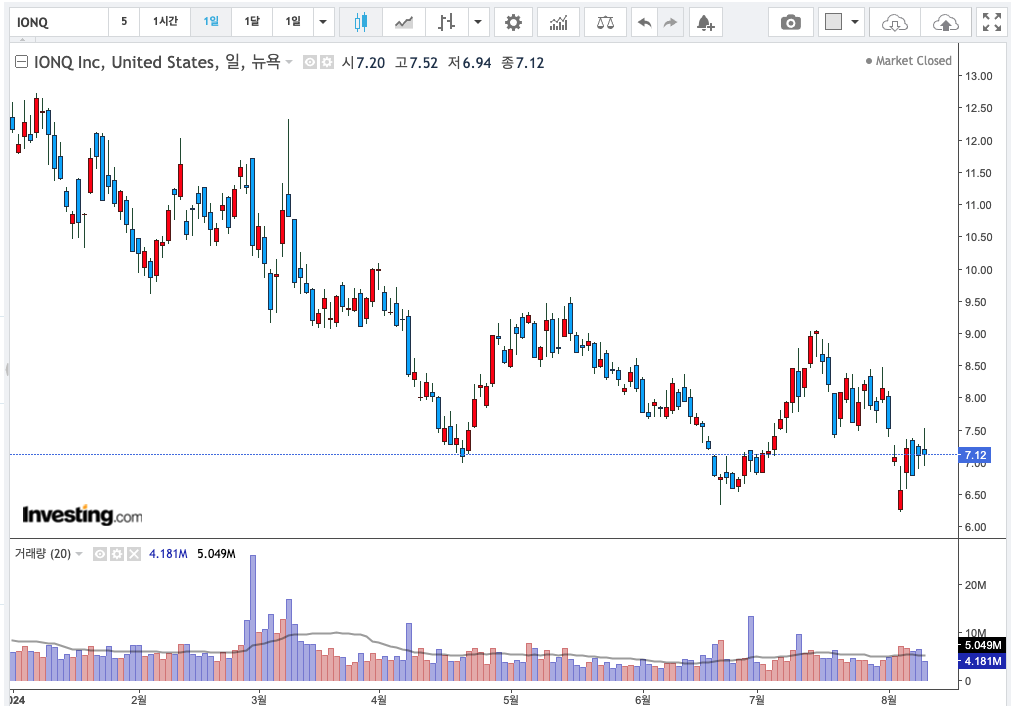Add a price alert bell
Image resolution: width=1011 pixels, height=706 pixels.
[x=706, y=23]
